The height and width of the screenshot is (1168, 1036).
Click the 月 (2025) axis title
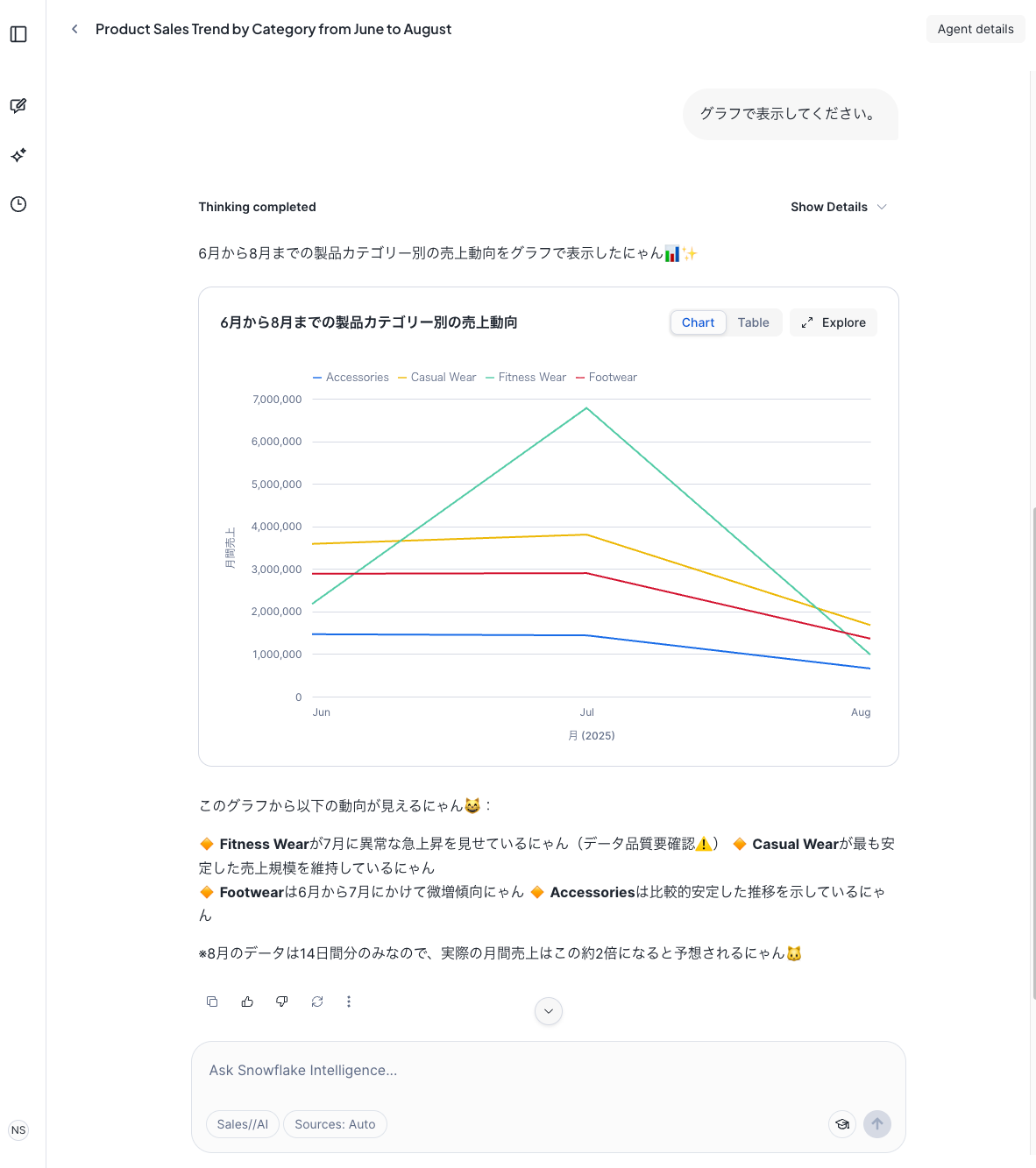click(592, 736)
